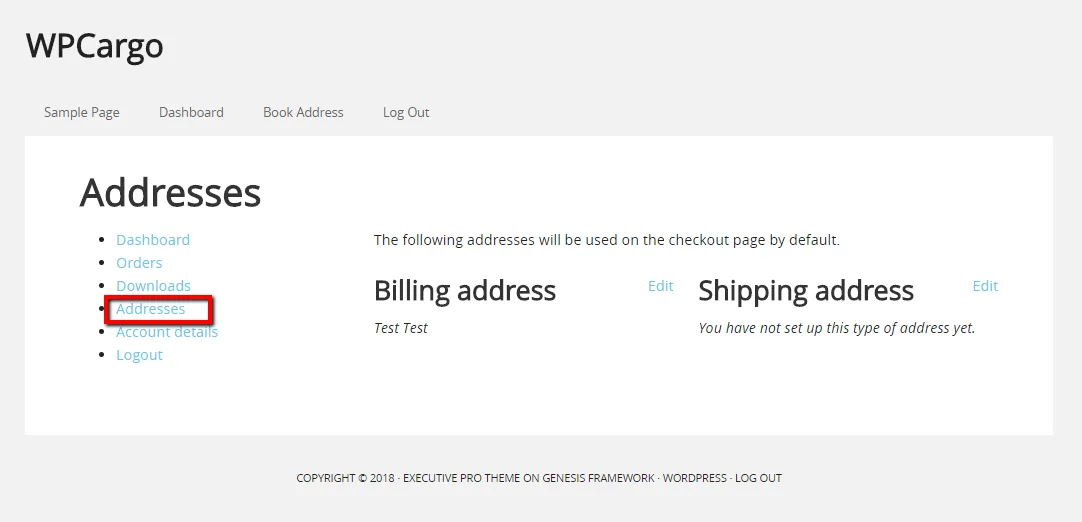Click the Addresses page heading
The width and height of the screenshot is (1082, 522).
pos(170,192)
